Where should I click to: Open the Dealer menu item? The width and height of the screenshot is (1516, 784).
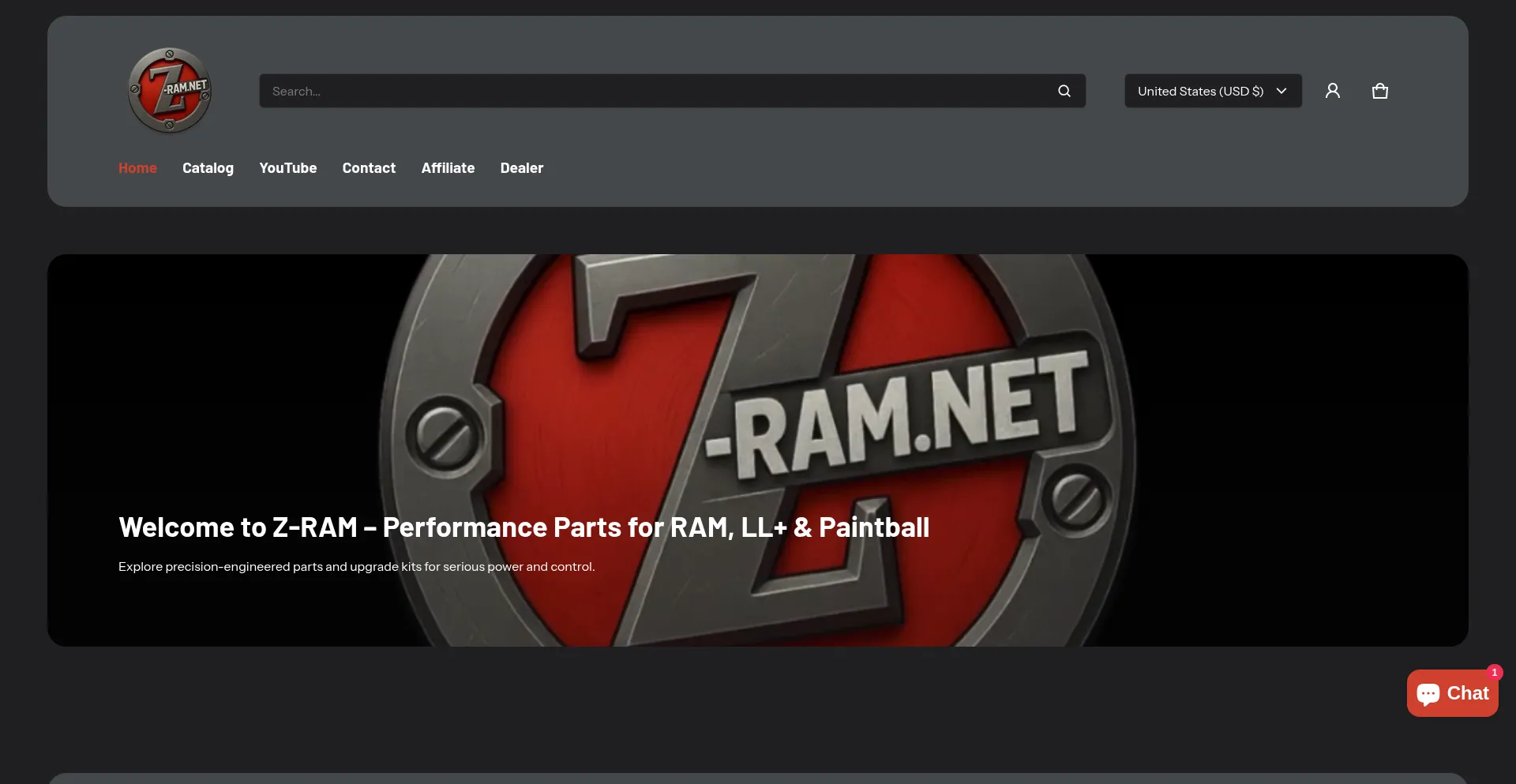(x=522, y=168)
